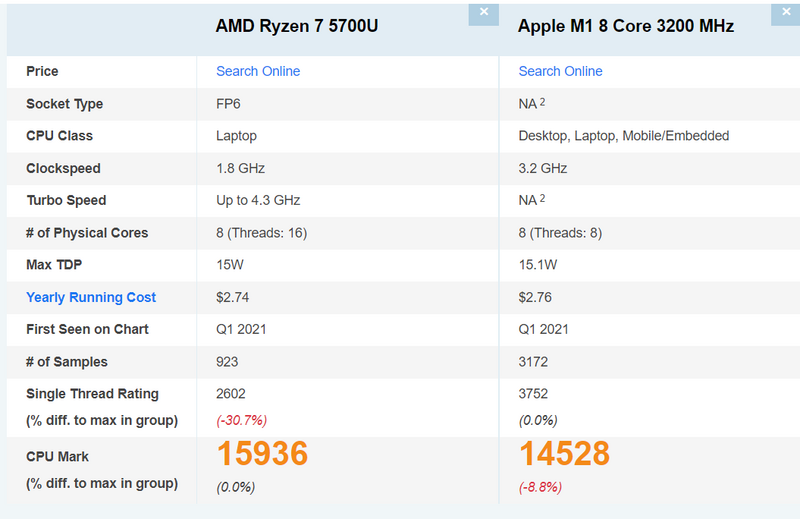800x519 pixels.
Task: Click the 3752 single thread score
Action: coord(533,394)
